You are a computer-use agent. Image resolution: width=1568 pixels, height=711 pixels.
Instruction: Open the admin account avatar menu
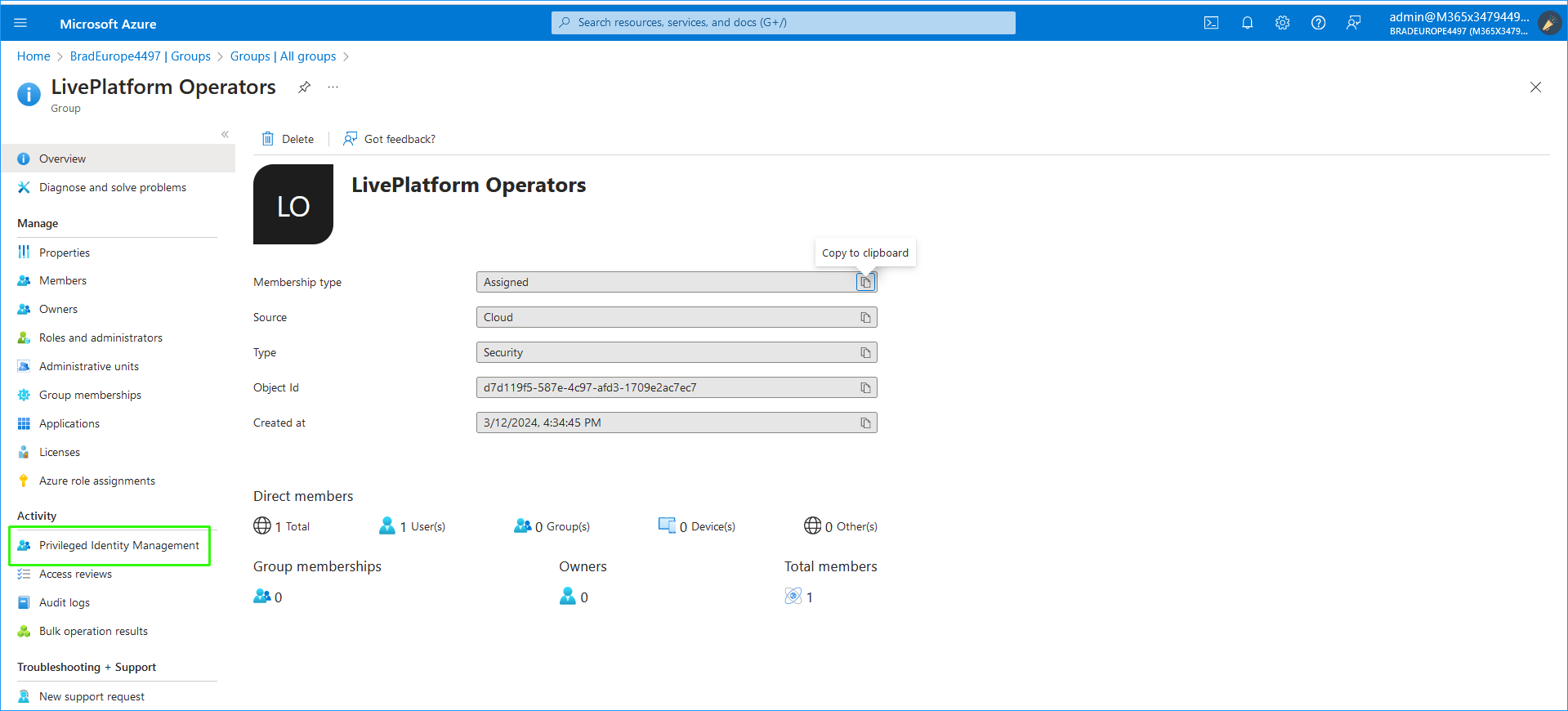(x=1549, y=23)
